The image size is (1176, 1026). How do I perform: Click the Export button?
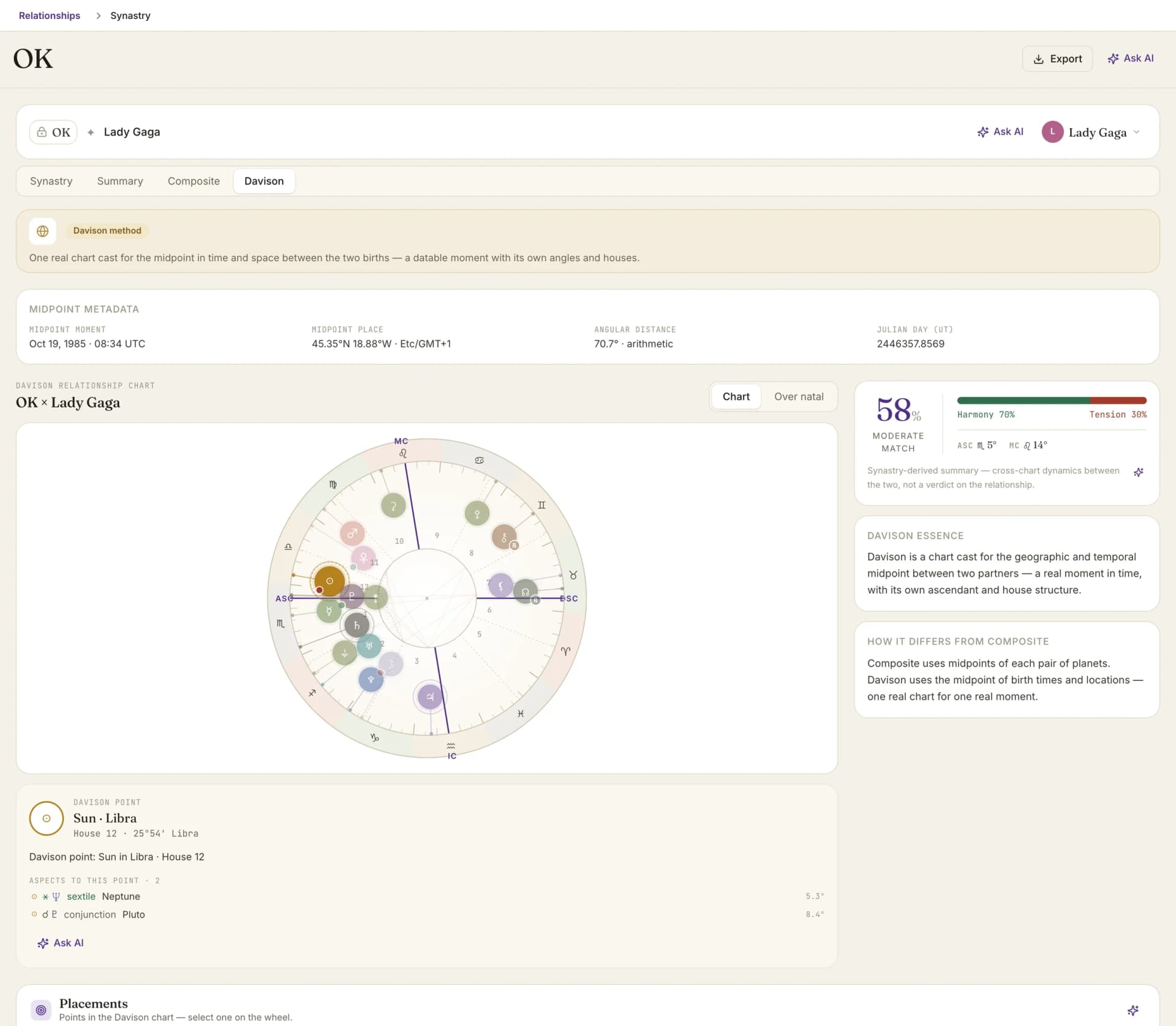[1057, 59]
